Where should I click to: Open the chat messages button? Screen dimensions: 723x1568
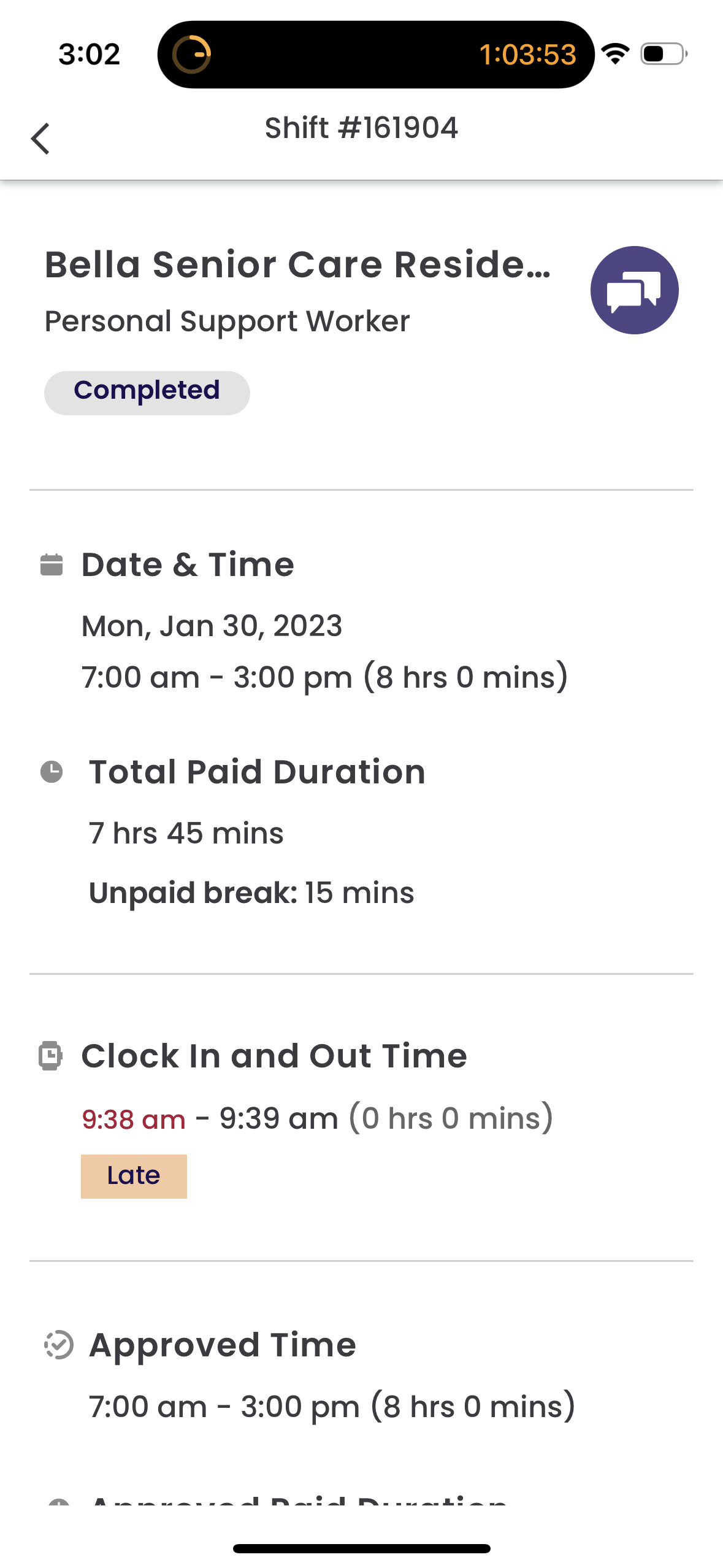click(x=634, y=290)
